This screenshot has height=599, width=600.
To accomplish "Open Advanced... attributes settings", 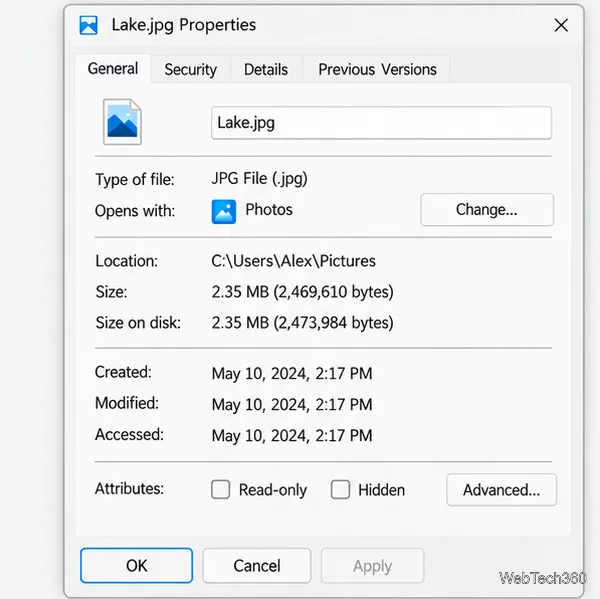I will coord(501,490).
